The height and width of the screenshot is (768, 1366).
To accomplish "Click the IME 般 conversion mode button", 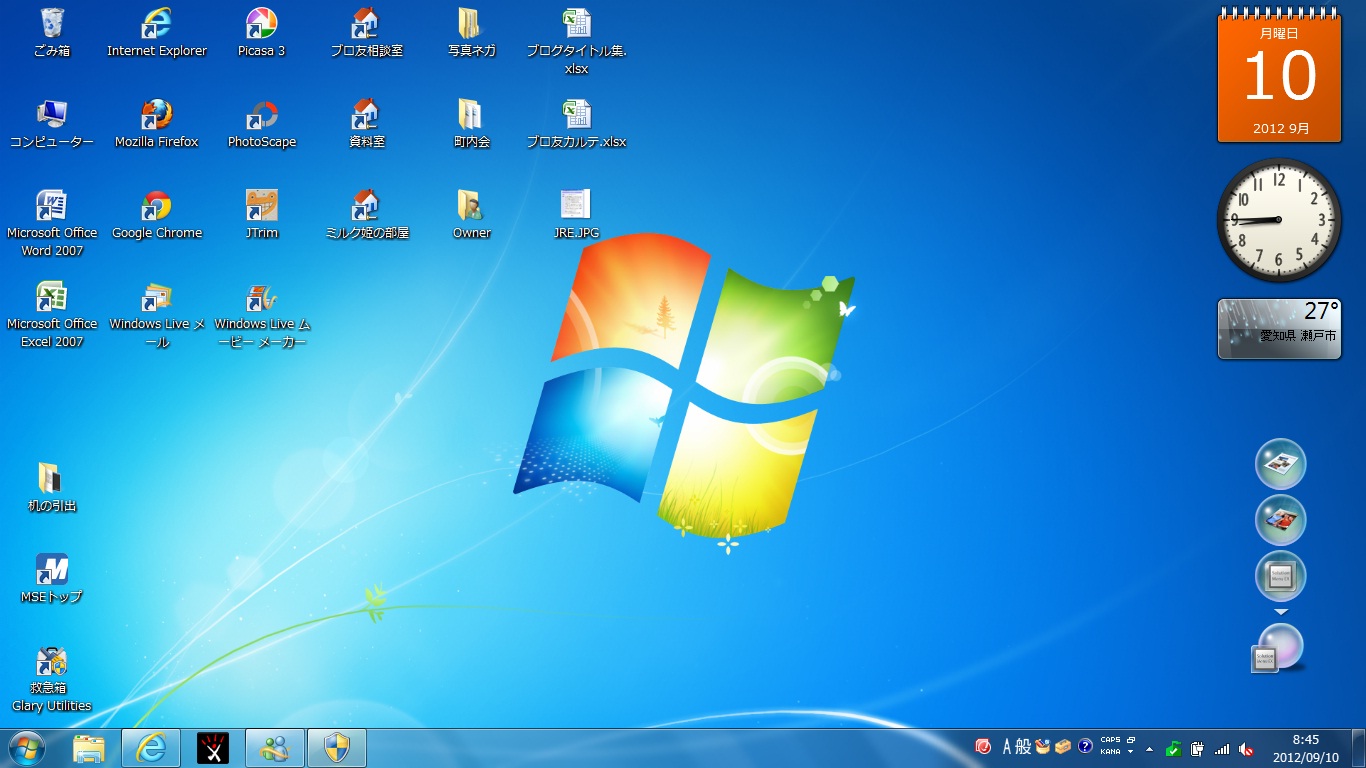I will (x=1023, y=746).
